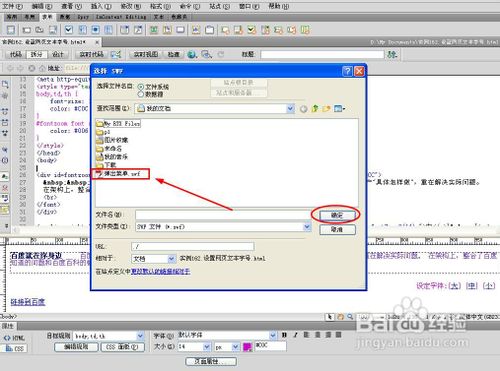Switch to 代码 view

pyautogui.click(x=15, y=54)
